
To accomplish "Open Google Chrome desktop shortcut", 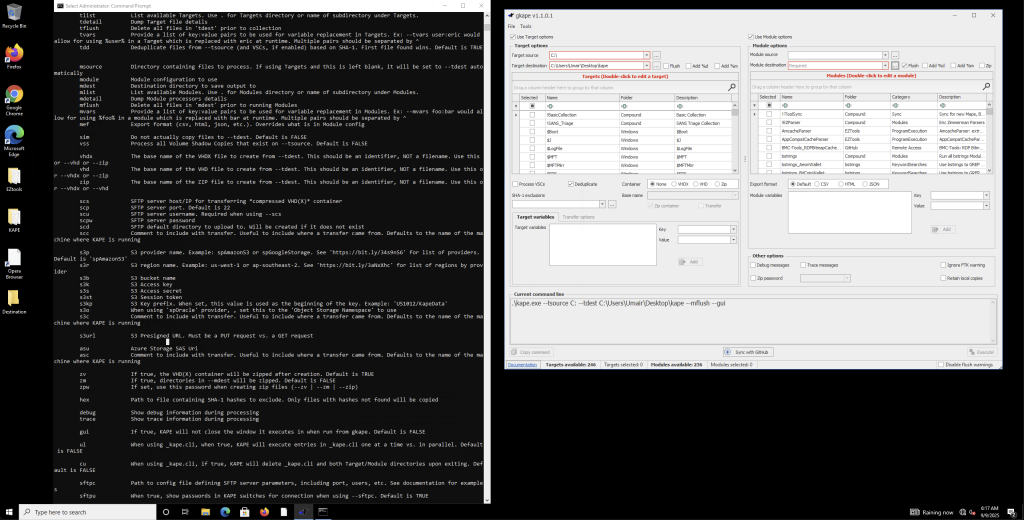I will click(x=14, y=101).
